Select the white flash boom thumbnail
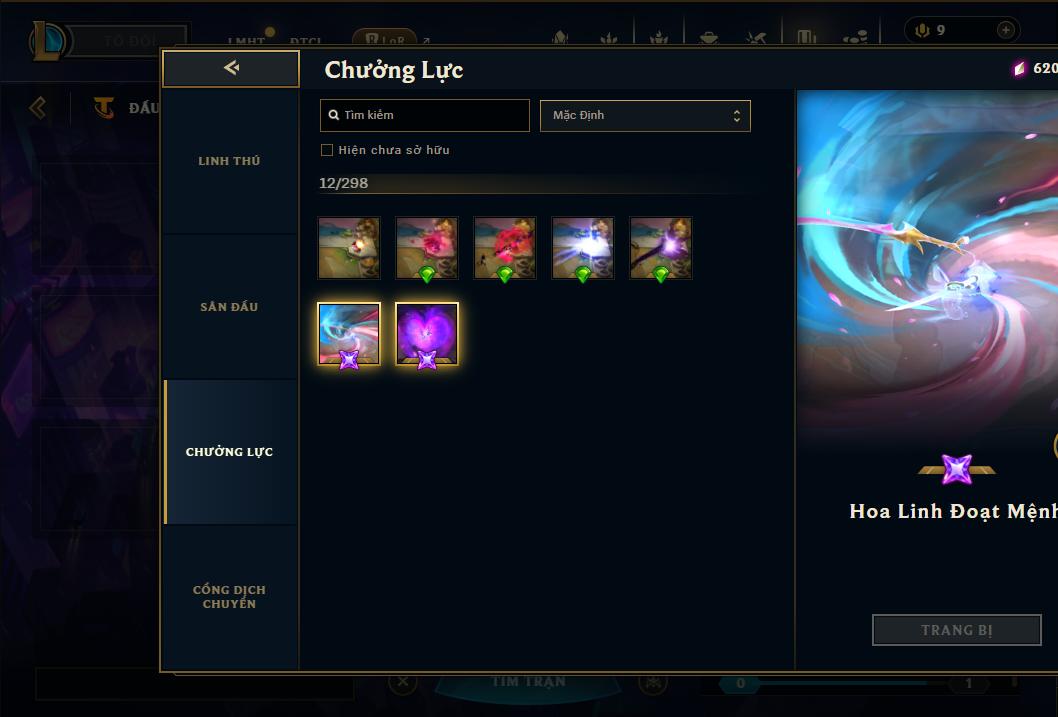This screenshot has height=717, width=1058. 582,248
